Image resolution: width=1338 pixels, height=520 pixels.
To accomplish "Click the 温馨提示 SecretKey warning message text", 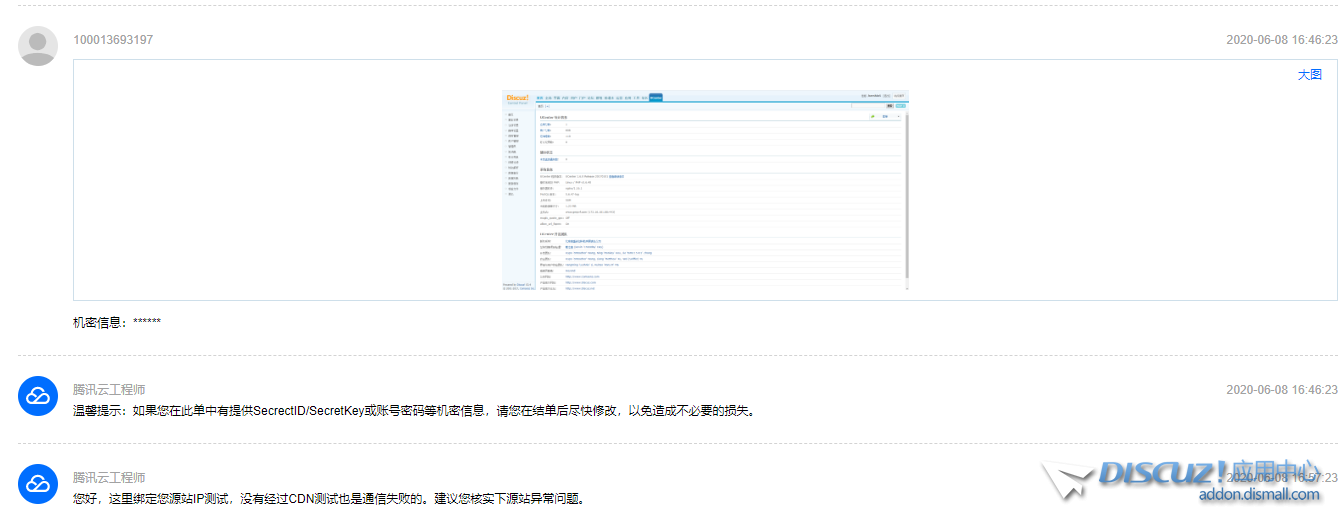I will coord(412,410).
